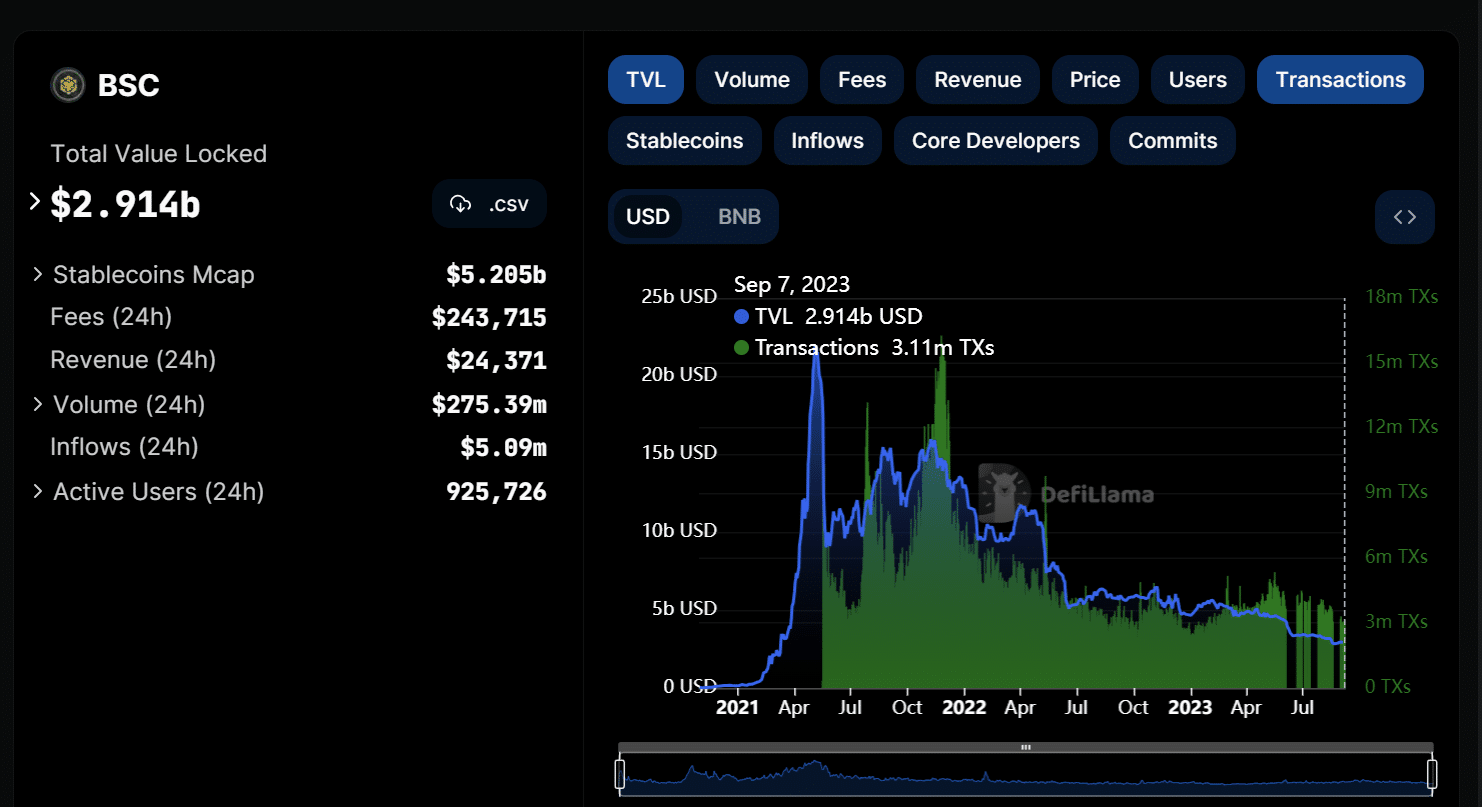Enable the Stablecoins chart metric
Screen dimensions: 1482x807
click(685, 141)
